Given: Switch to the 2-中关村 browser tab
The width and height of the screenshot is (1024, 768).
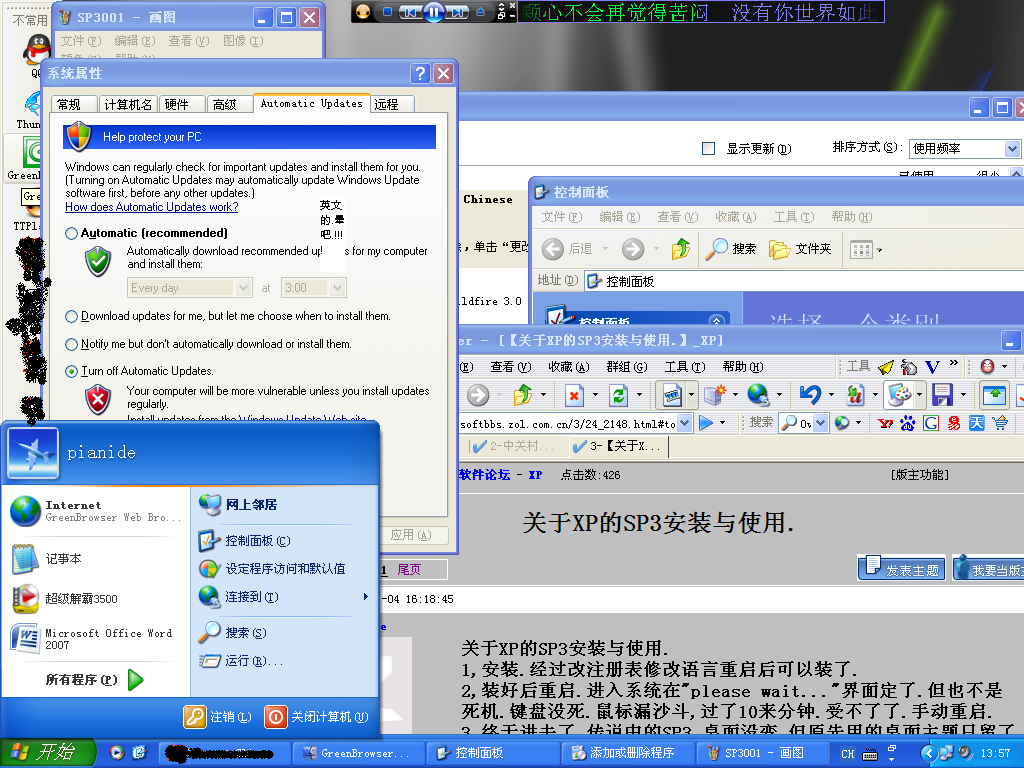Looking at the screenshot, I should (513, 446).
